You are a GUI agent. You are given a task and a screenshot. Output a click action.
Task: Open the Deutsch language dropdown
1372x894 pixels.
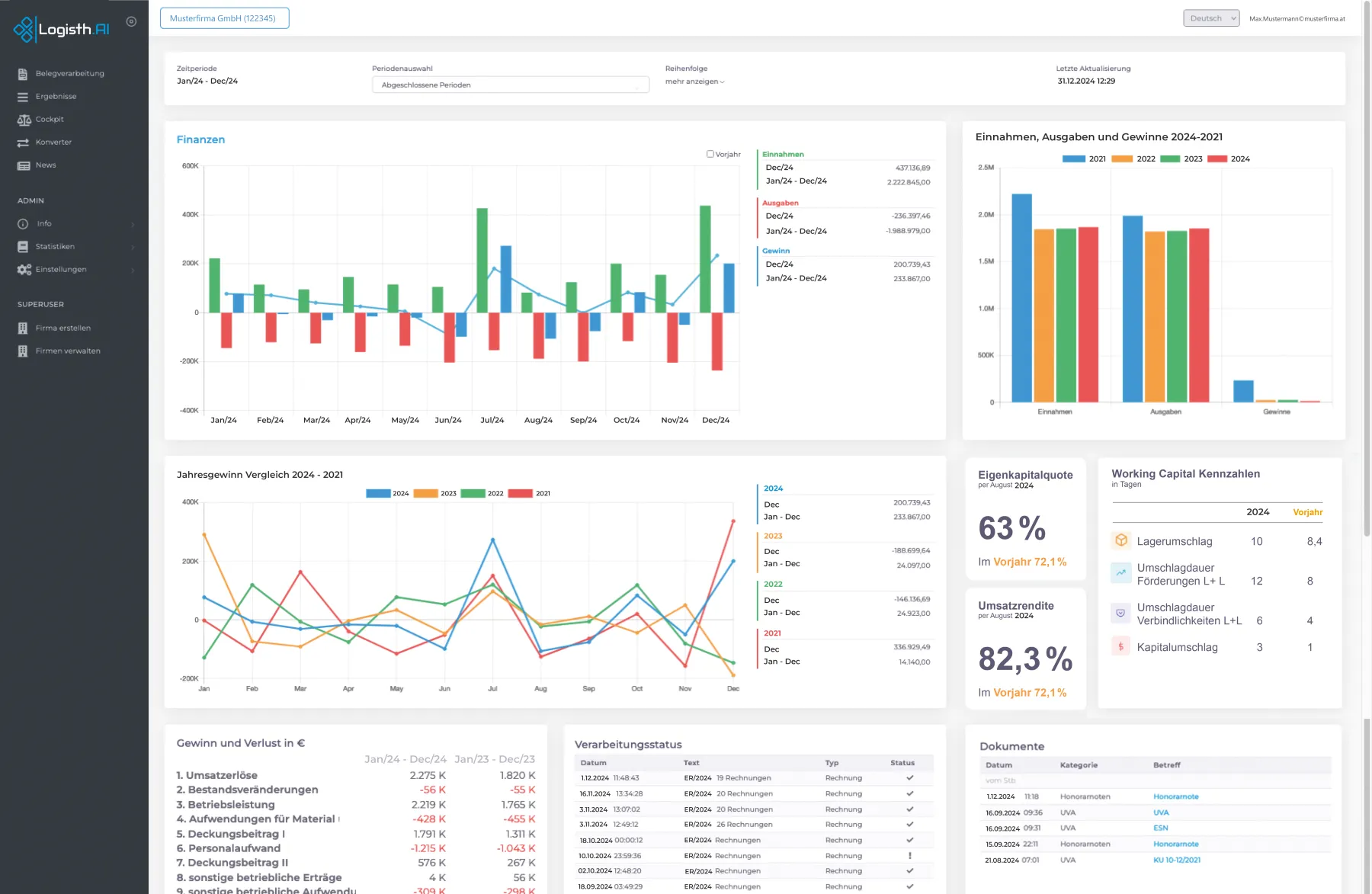point(1211,18)
